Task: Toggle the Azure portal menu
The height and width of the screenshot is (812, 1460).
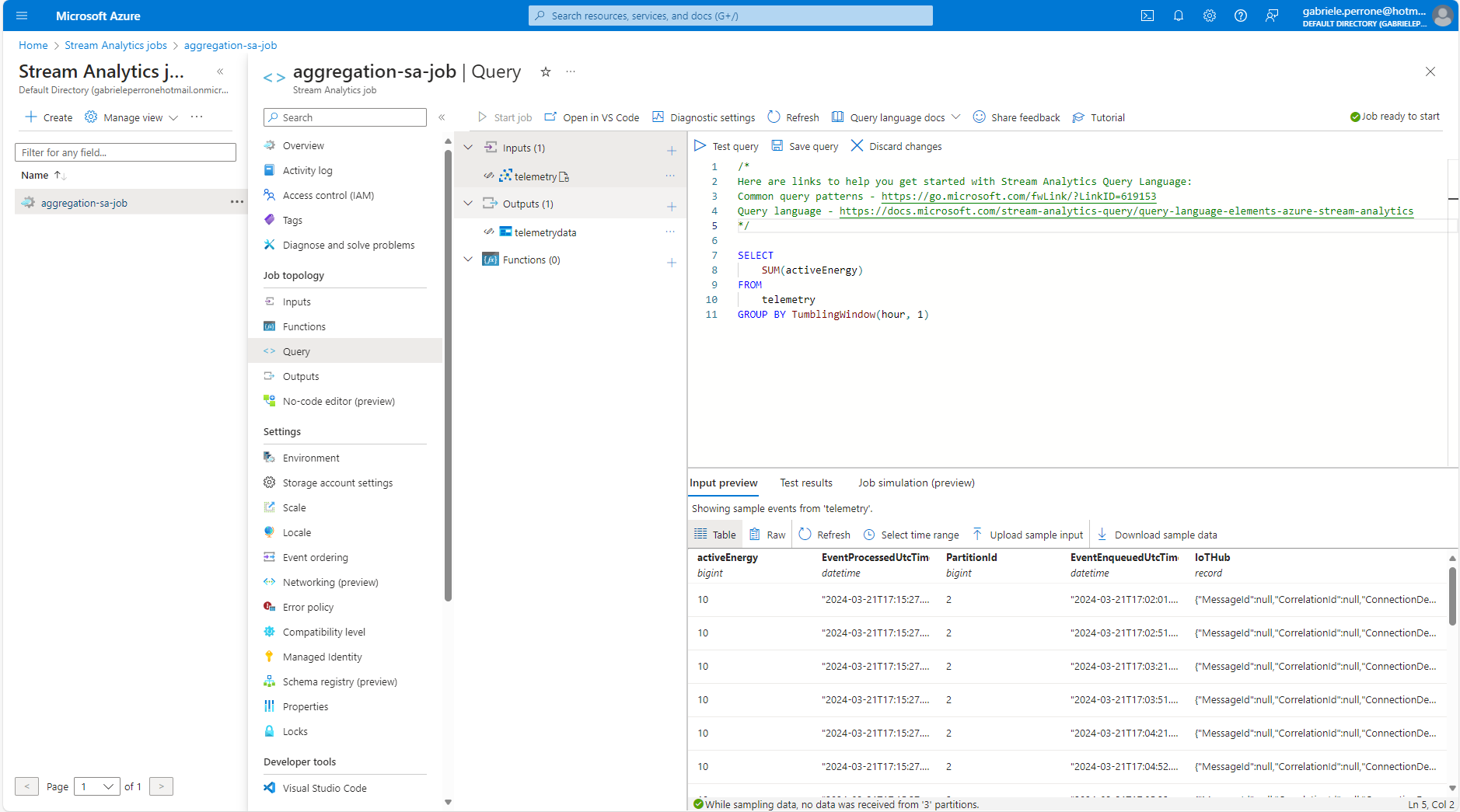Action: tap(21, 16)
